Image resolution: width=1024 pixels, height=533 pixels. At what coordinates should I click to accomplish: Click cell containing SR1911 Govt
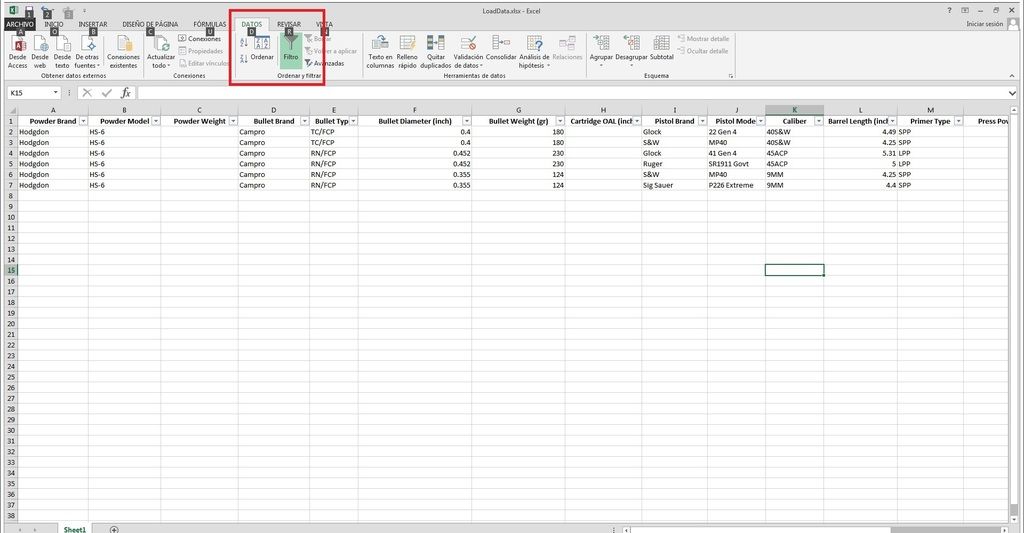coord(736,164)
